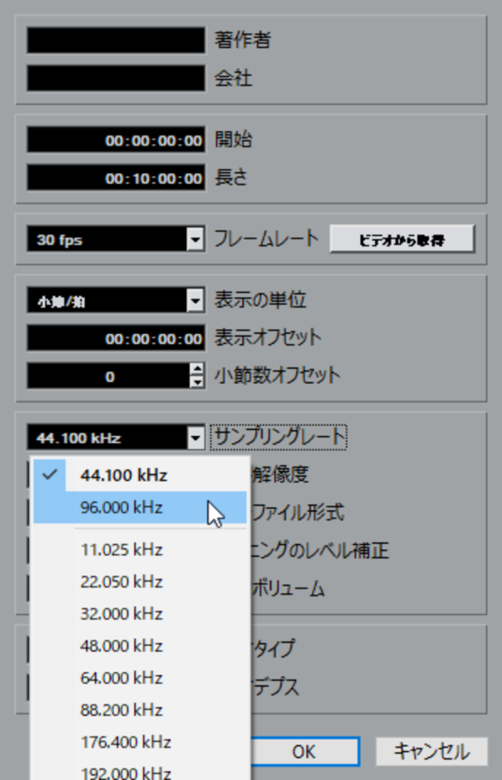
Task: Click the ビデオから取得 button
Action: (x=402, y=240)
